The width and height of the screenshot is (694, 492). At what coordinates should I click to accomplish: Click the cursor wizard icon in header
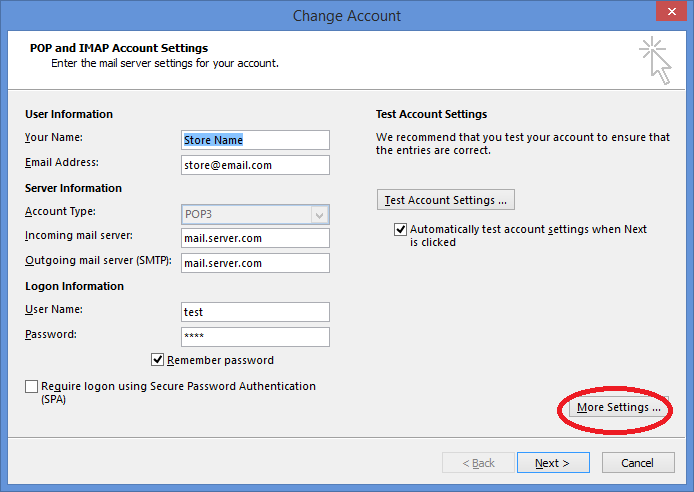pos(654,60)
